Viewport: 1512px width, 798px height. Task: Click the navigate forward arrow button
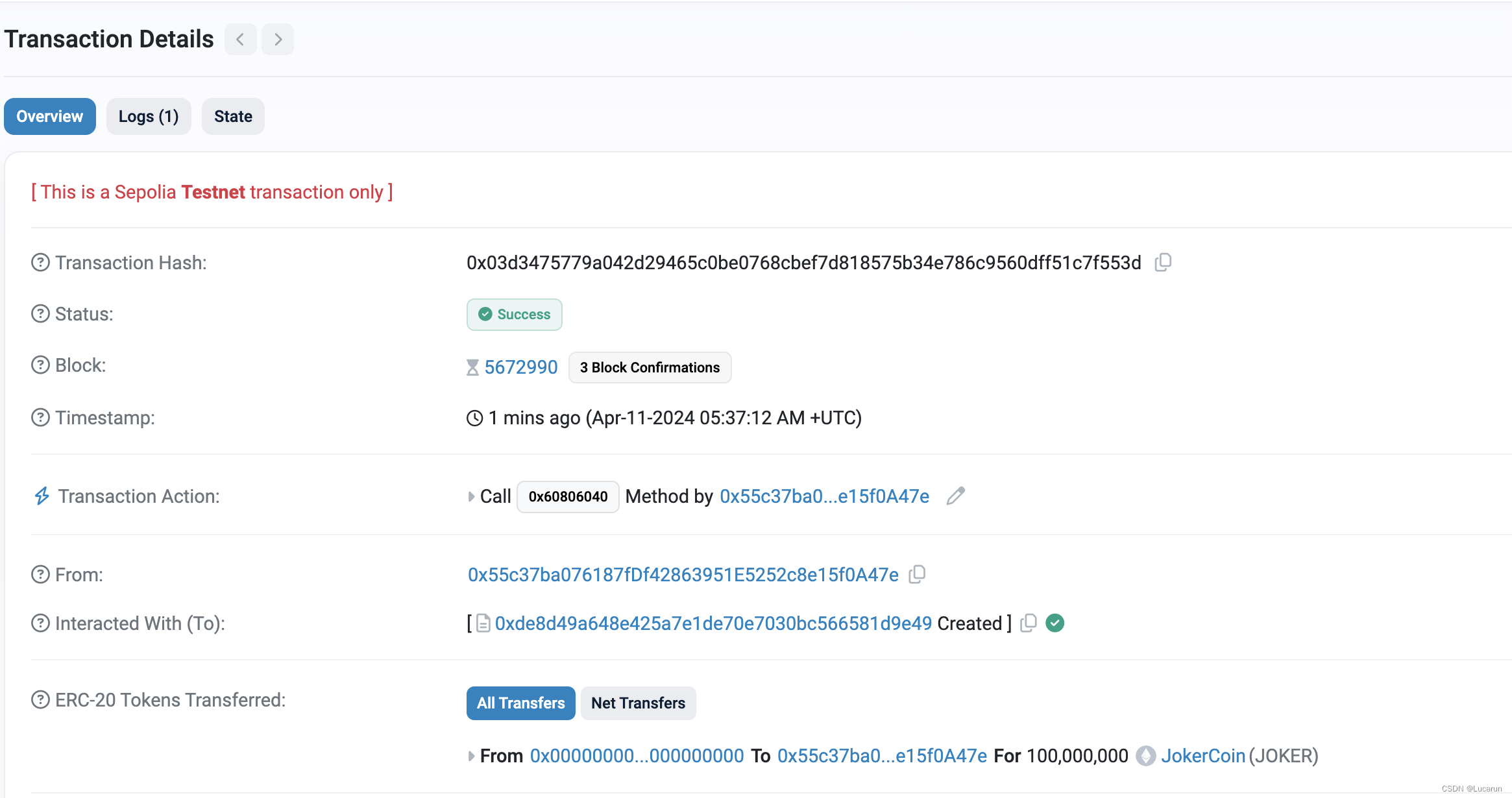278,39
